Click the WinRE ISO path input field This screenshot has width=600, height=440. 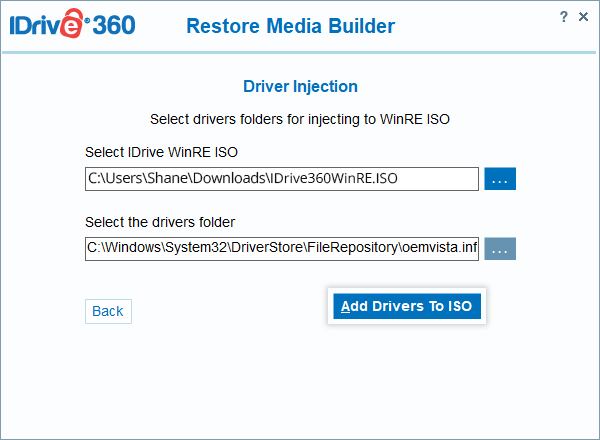tap(282, 179)
